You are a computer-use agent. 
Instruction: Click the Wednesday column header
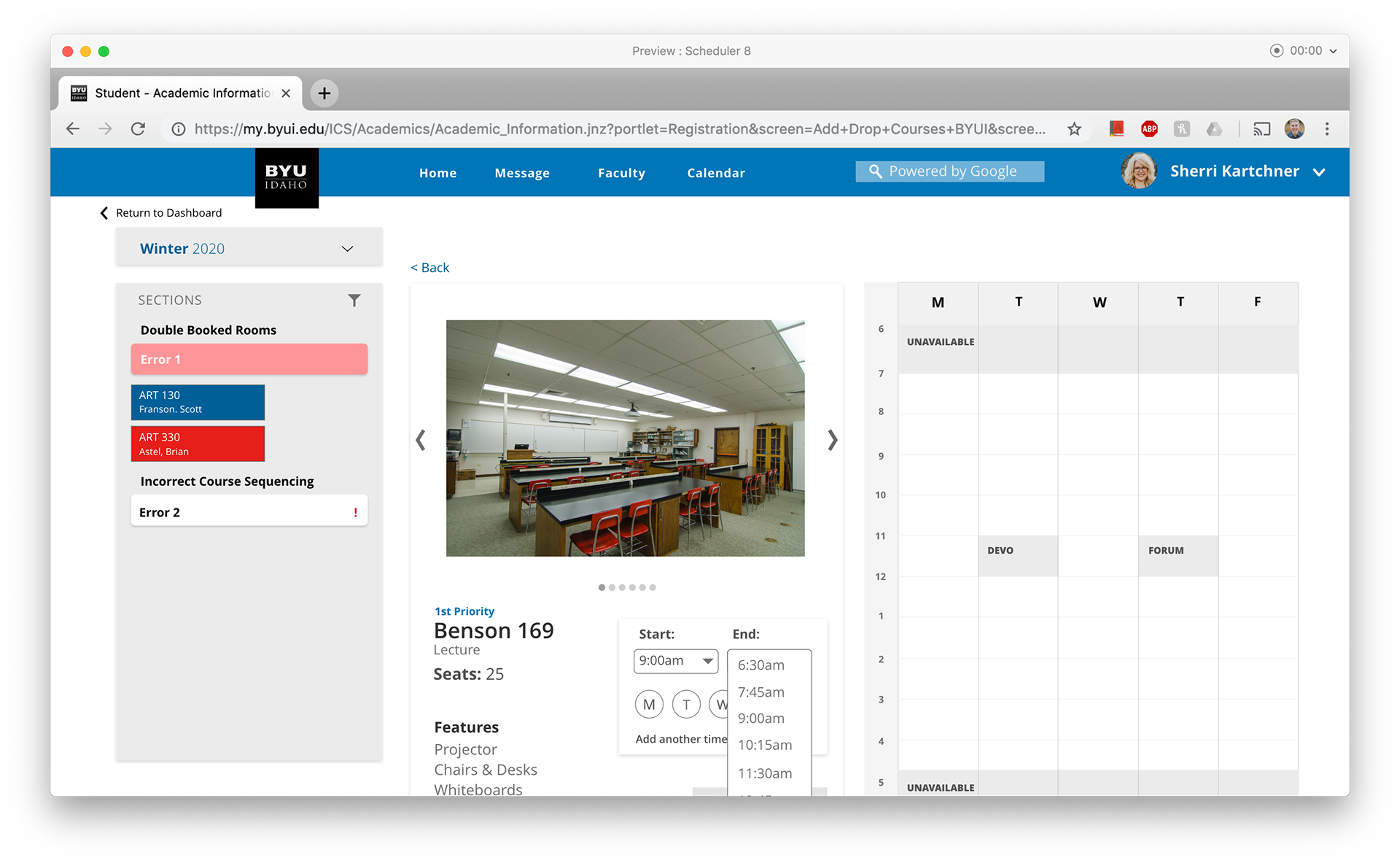(x=1099, y=303)
